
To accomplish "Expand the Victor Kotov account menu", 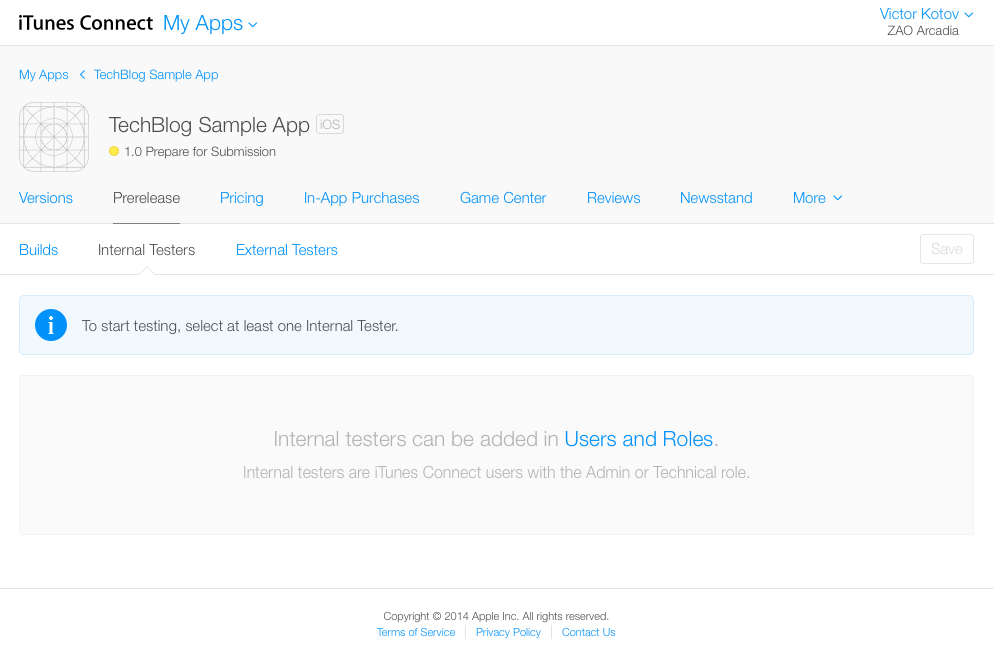I will [925, 14].
